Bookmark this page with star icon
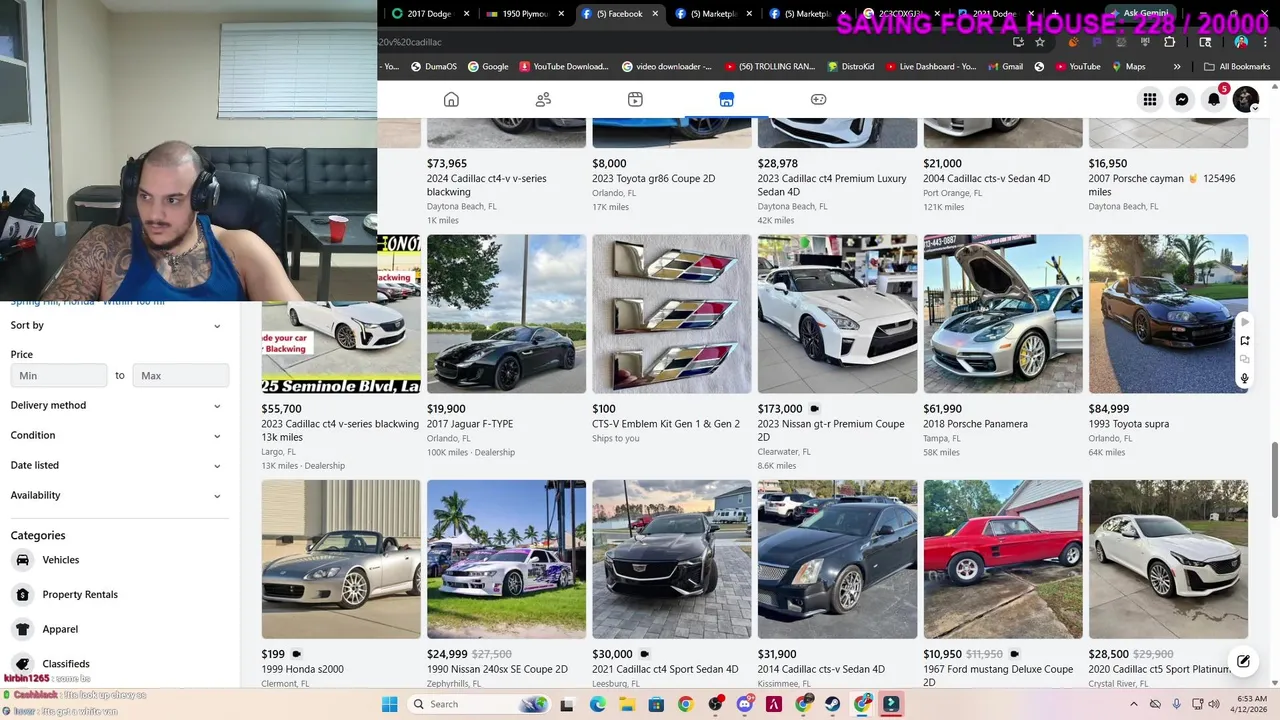Screen dimensions: 1280x720 click(1040, 42)
